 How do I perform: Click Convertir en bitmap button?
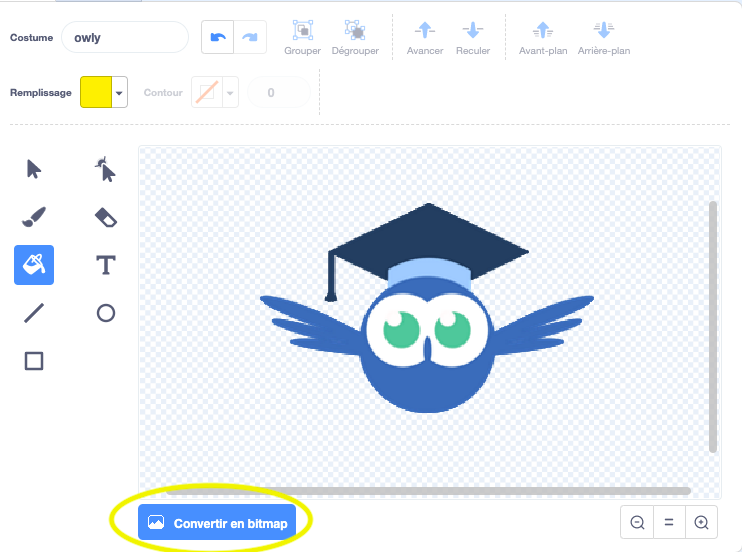[217, 523]
